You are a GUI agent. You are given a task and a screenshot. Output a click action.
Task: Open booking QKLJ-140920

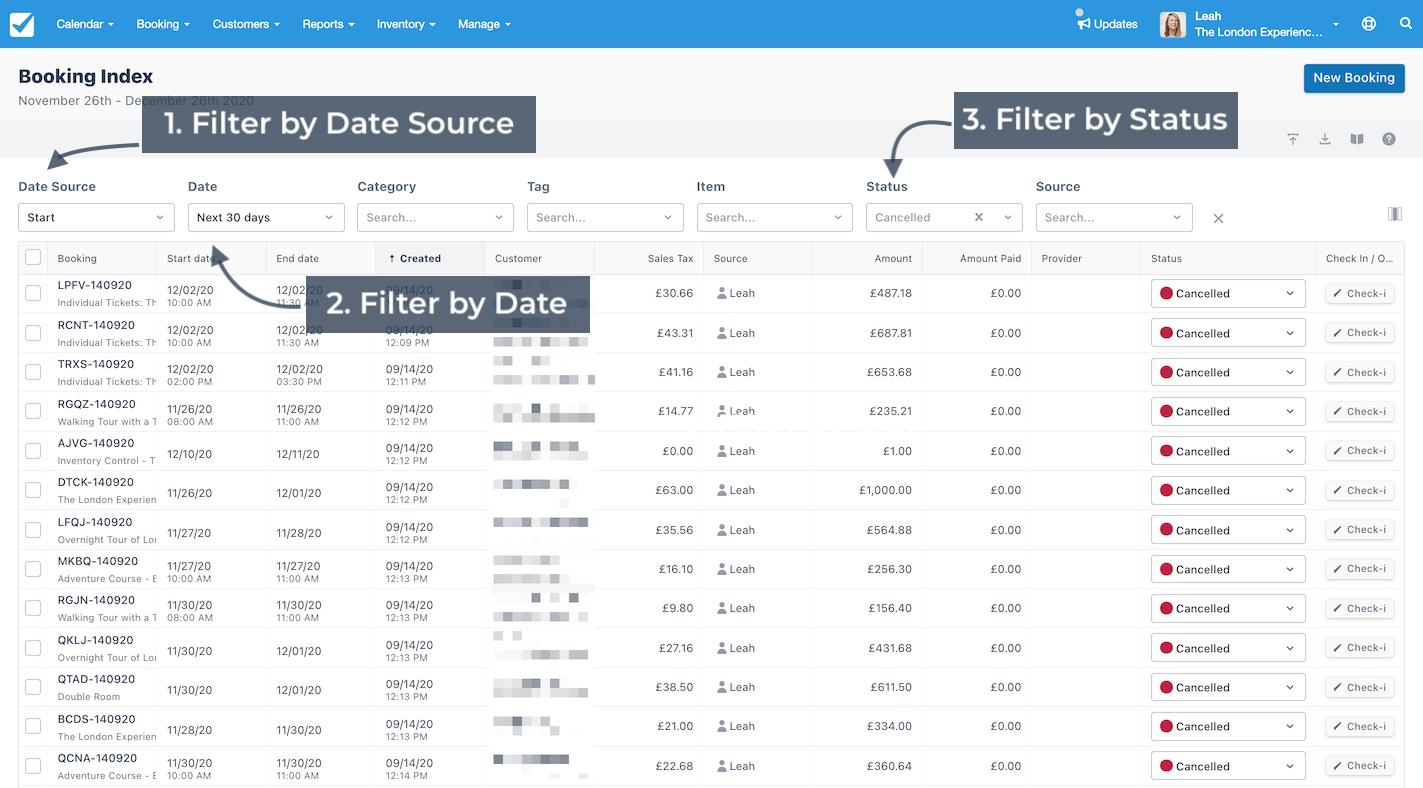(x=95, y=640)
